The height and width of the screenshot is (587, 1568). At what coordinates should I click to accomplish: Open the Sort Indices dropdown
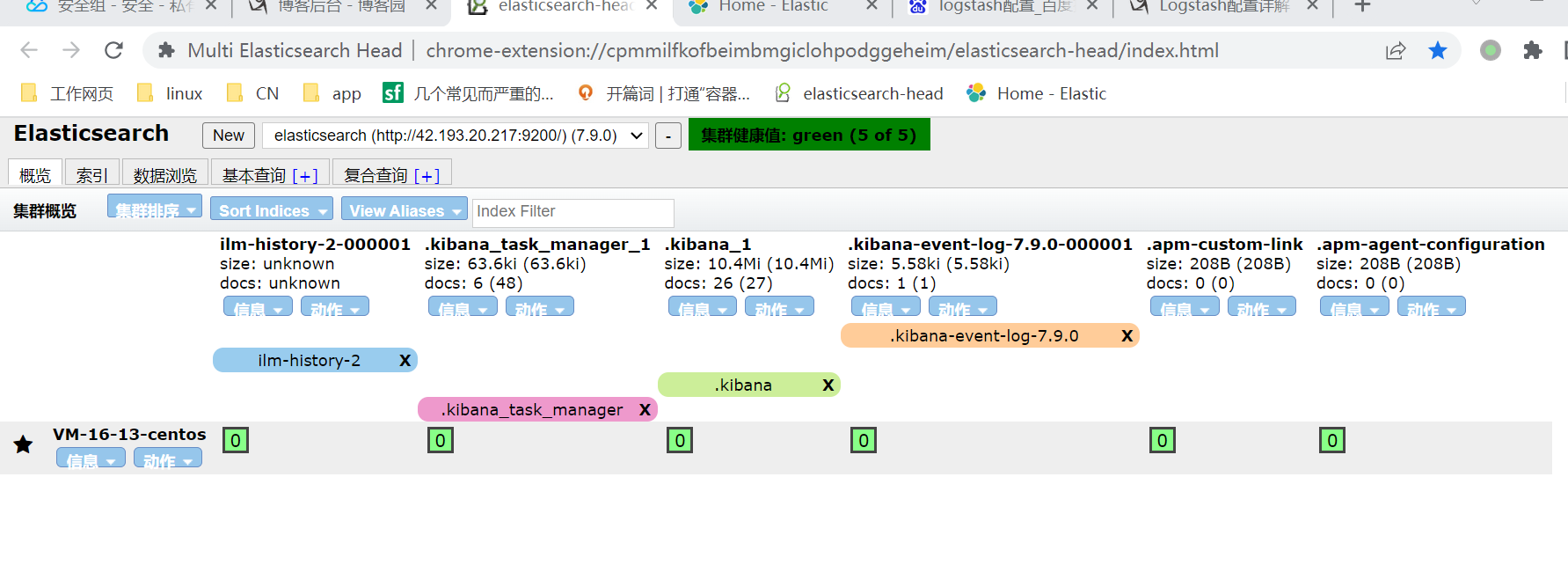pos(272,209)
